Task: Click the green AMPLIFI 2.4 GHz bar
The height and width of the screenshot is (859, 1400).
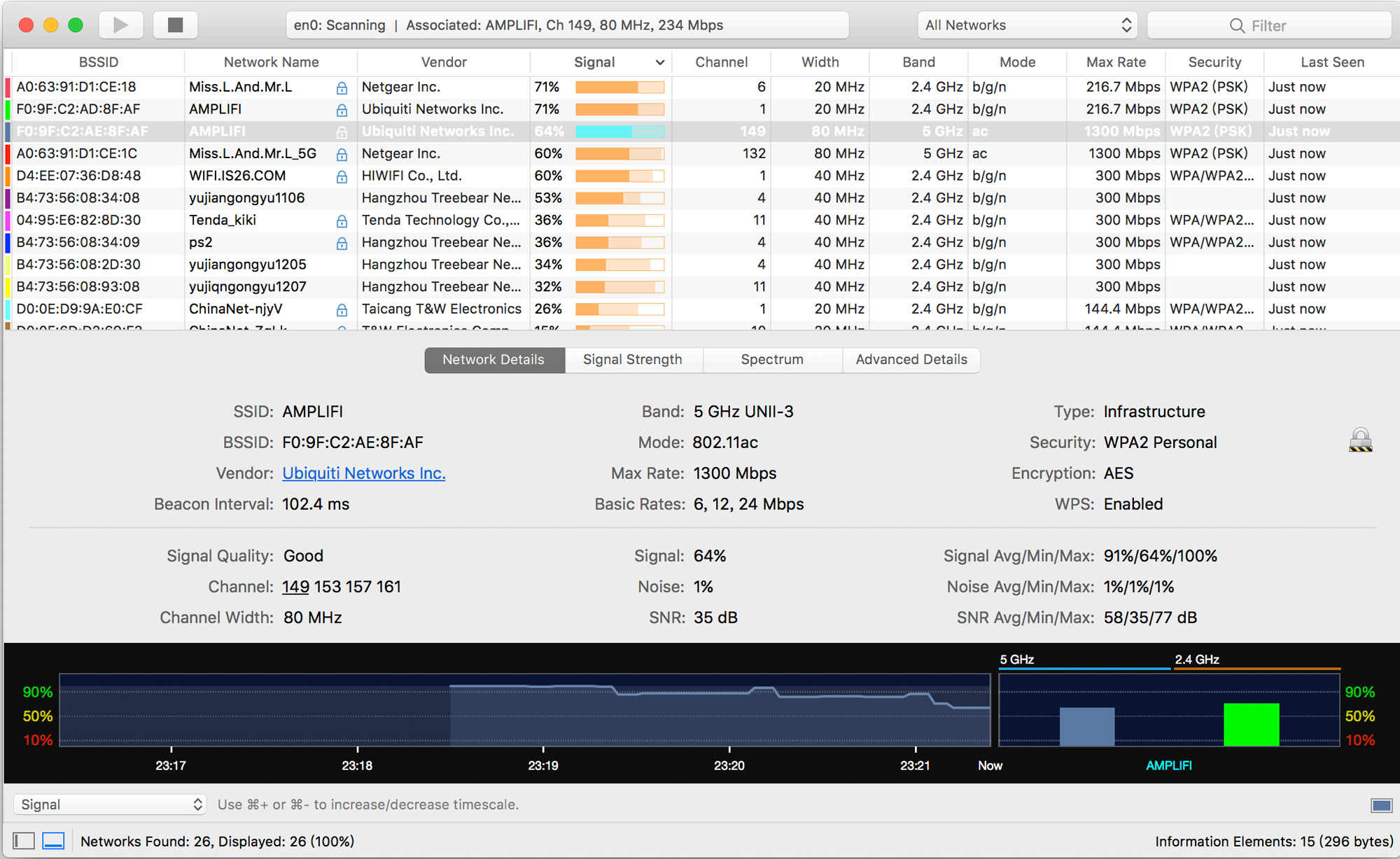Action: pyautogui.click(x=1251, y=724)
